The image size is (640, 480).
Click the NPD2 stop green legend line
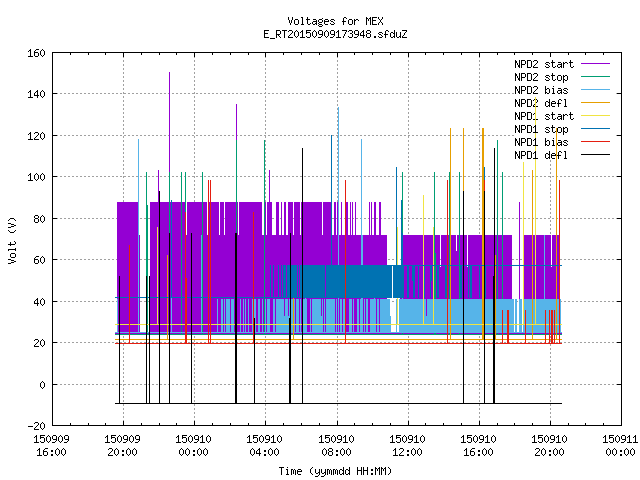596,77
